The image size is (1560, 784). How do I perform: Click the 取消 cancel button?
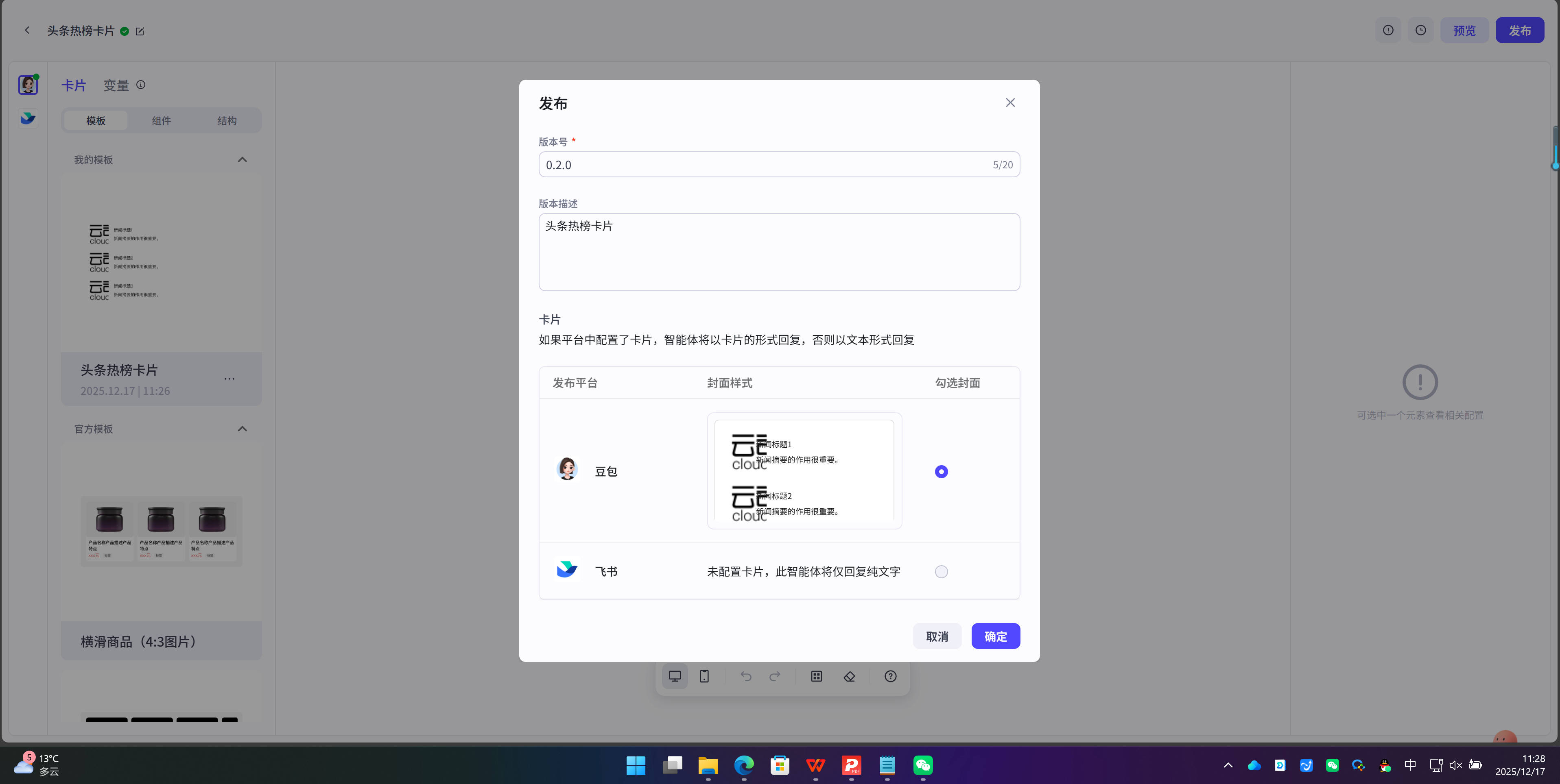tap(937, 636)
